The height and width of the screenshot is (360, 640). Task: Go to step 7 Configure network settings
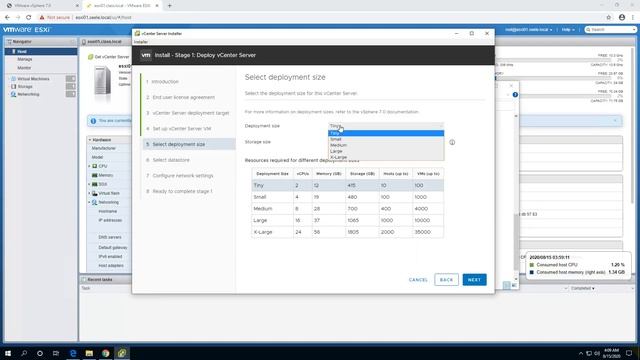tap(180, 176)
